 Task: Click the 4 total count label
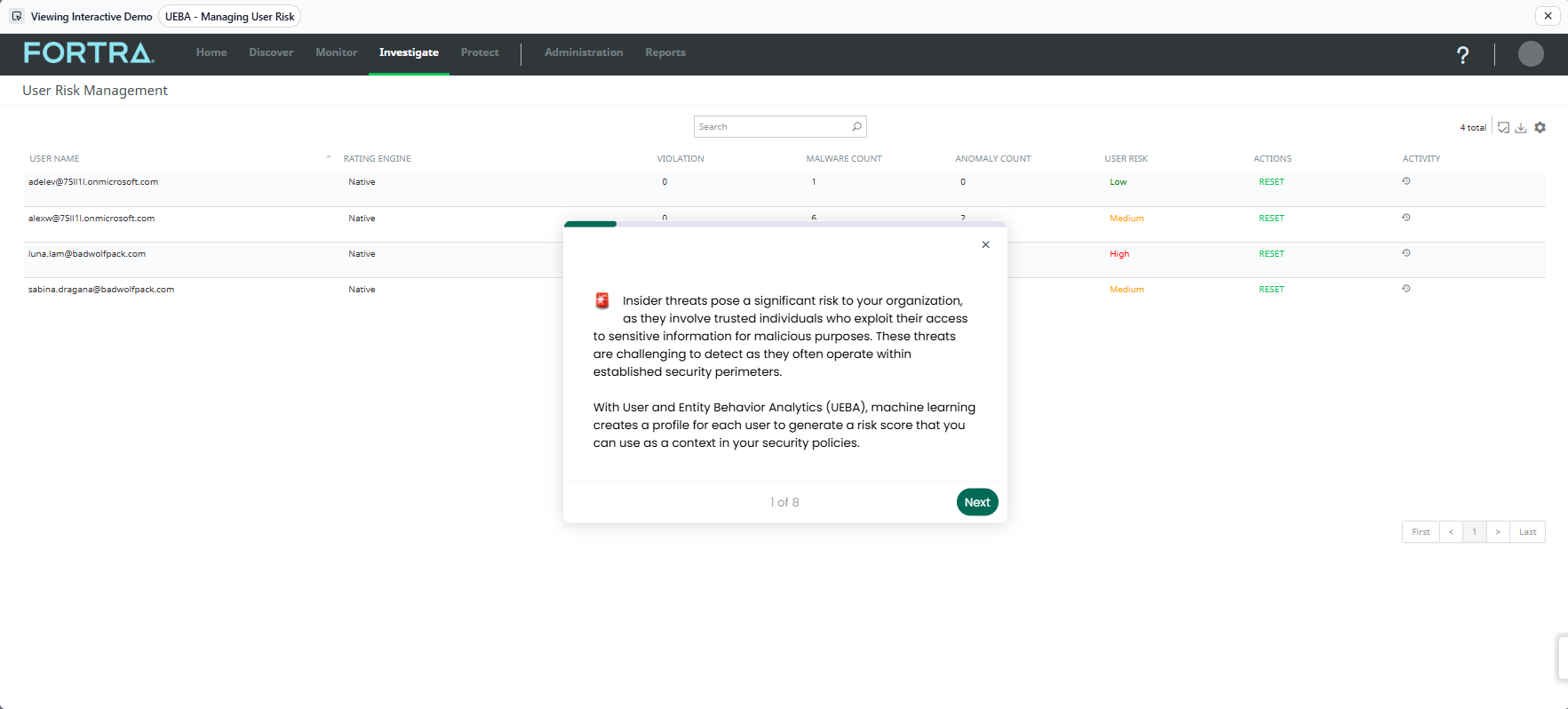click(1473, 128)
